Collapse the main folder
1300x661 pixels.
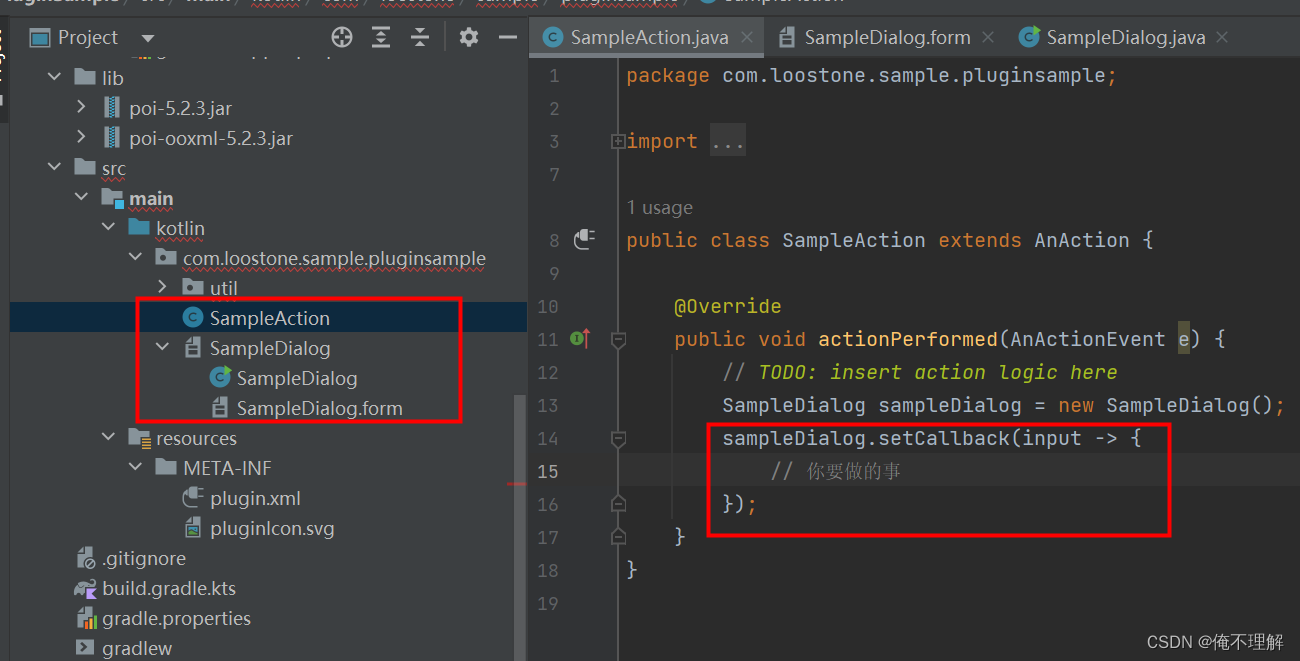tap(82, 198)
